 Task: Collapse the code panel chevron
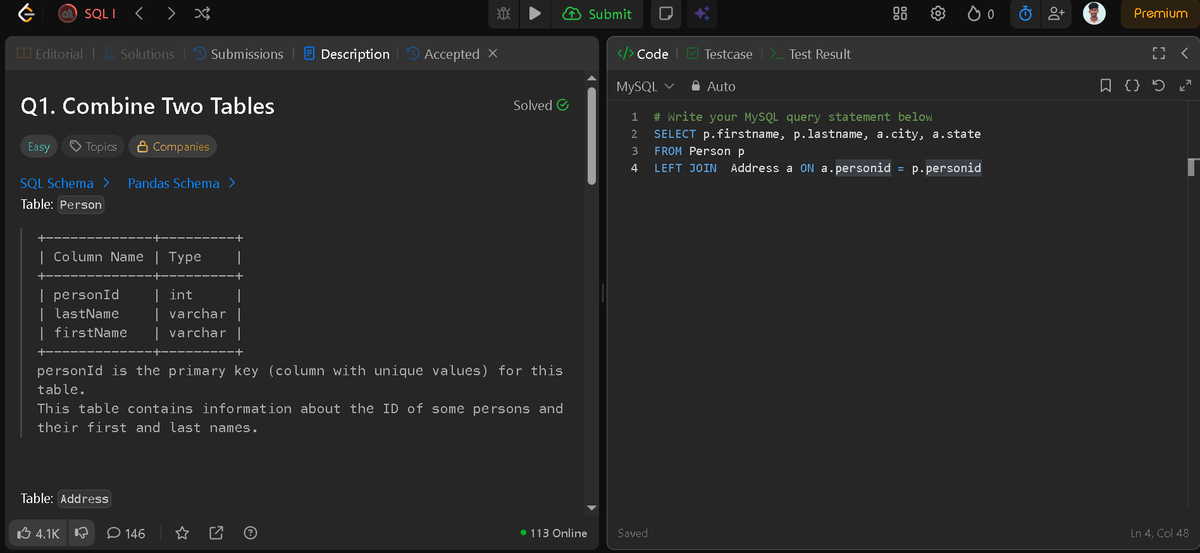coord(1184,53)
